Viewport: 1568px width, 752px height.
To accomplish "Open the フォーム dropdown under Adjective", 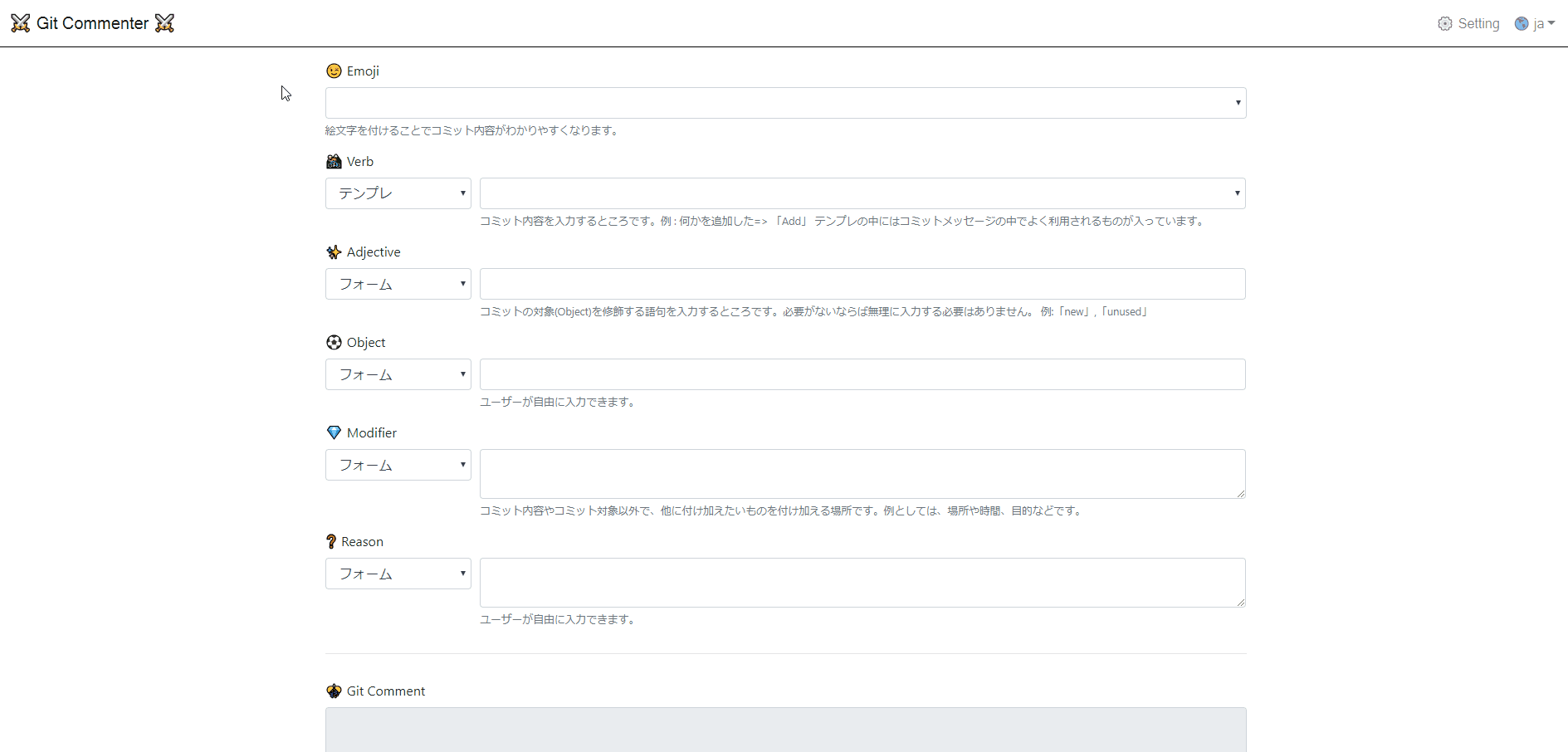I will [398, 283].
